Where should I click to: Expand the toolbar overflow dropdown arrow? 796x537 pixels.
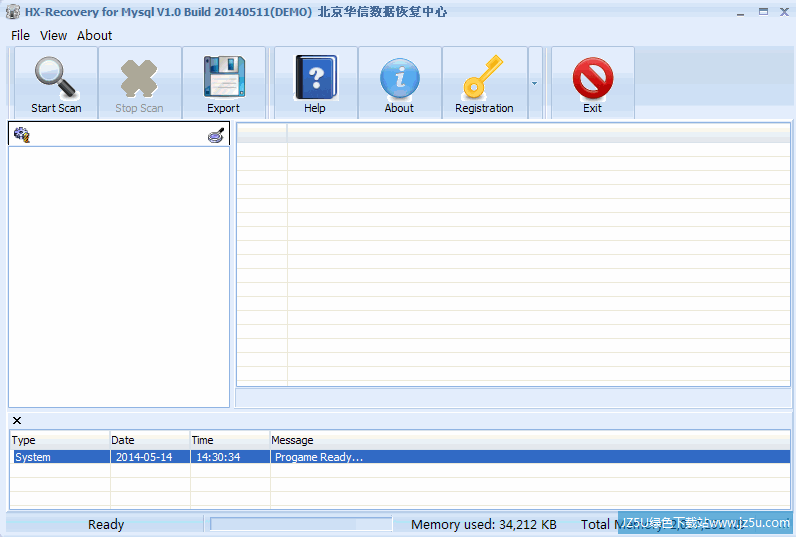535,83
